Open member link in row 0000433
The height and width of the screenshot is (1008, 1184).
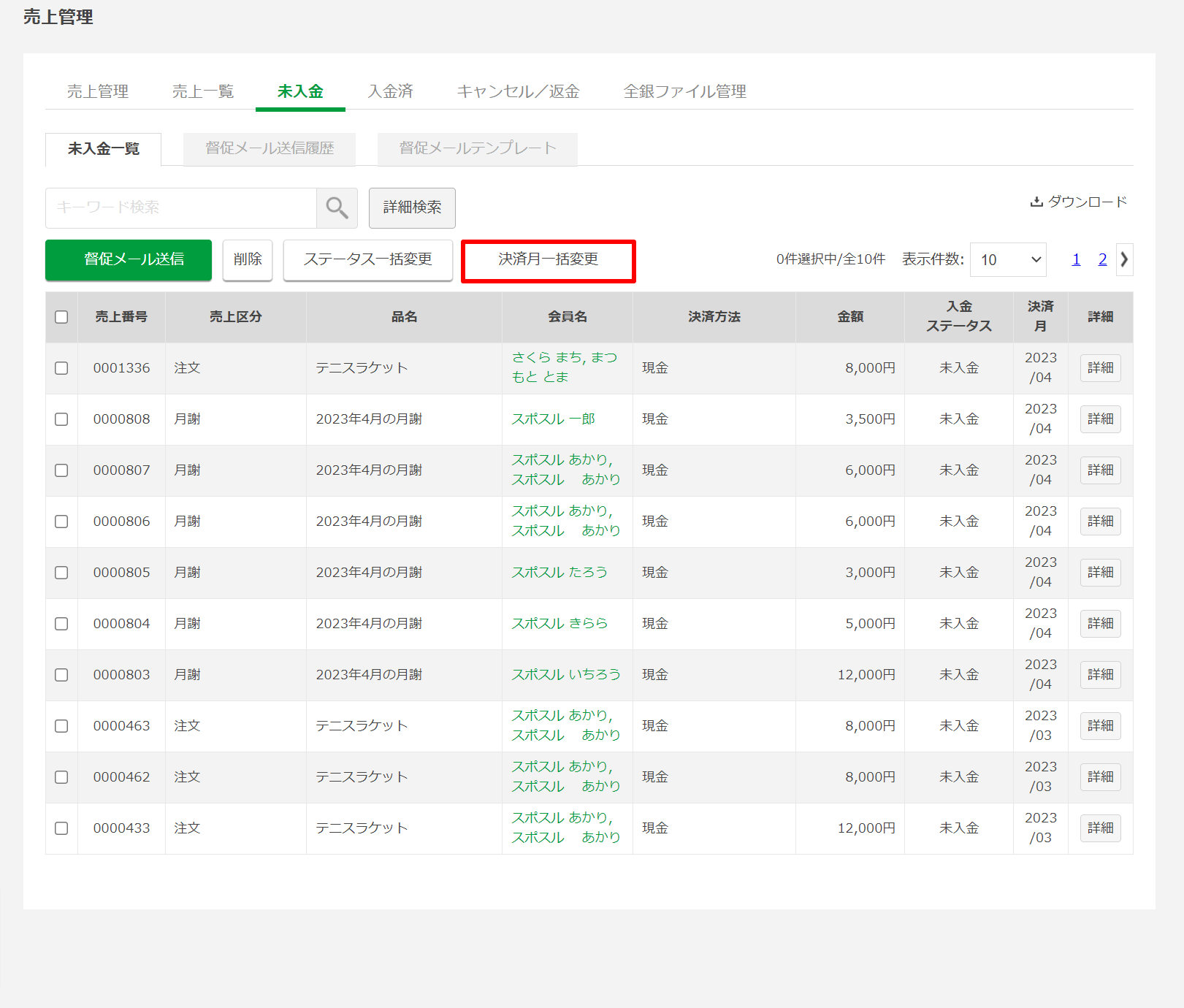click(566, 828)
